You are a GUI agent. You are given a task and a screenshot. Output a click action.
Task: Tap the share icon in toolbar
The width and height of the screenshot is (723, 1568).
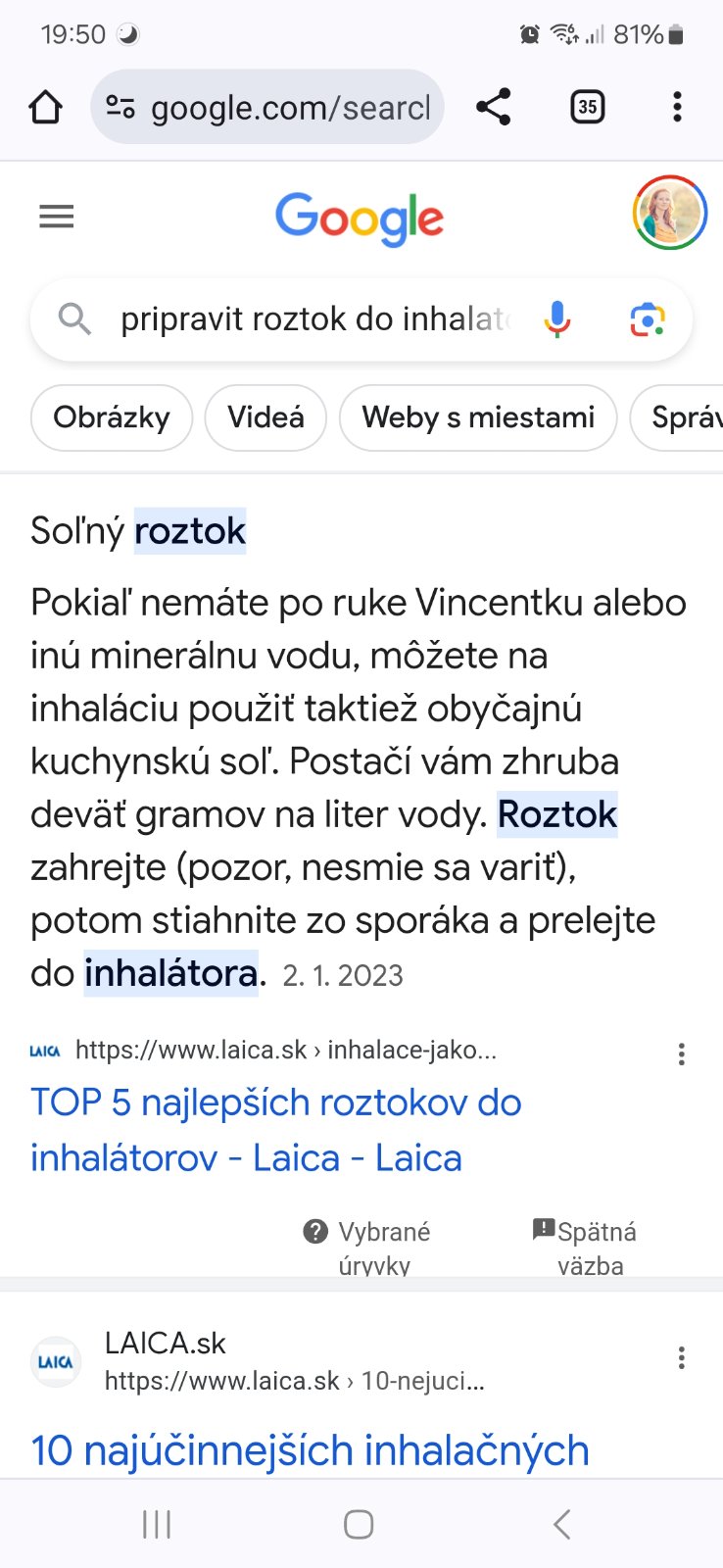[494, 107]
